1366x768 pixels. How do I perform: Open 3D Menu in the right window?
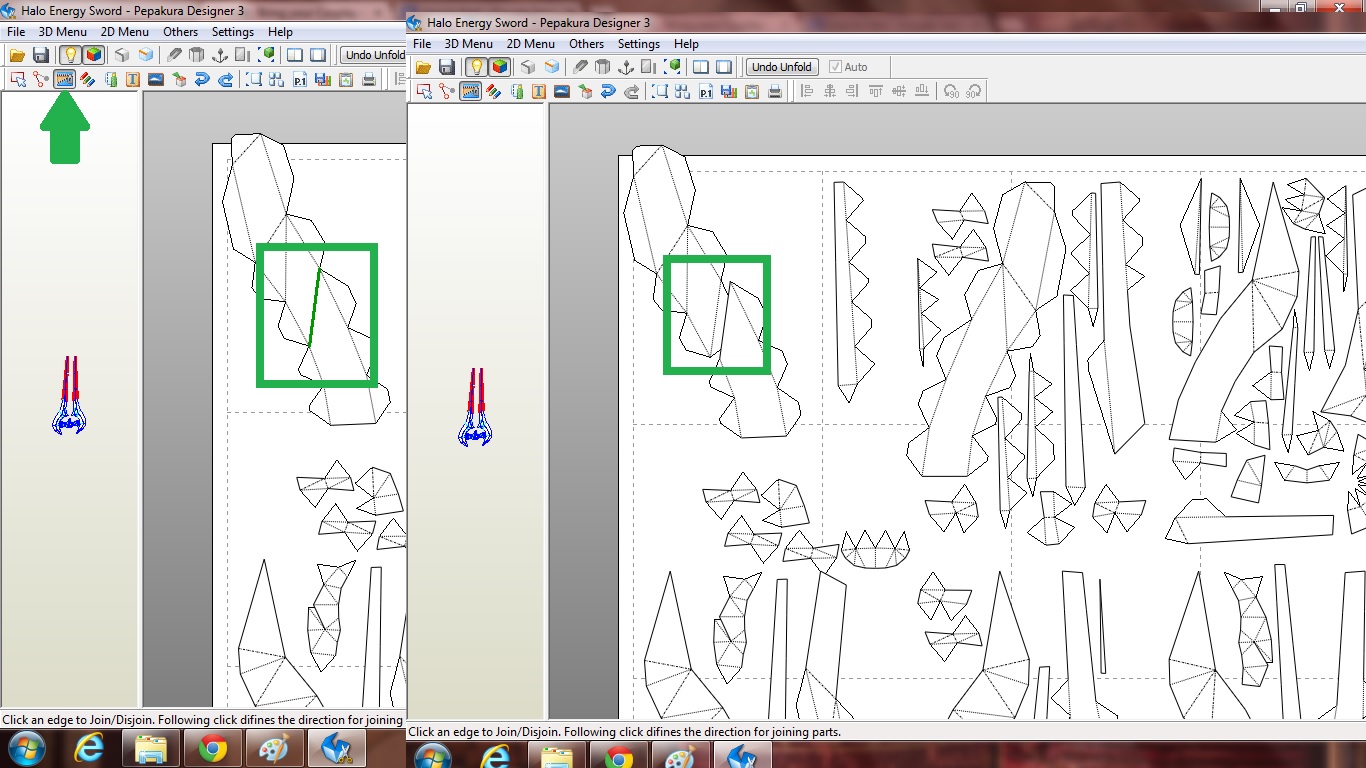[469, 44]
